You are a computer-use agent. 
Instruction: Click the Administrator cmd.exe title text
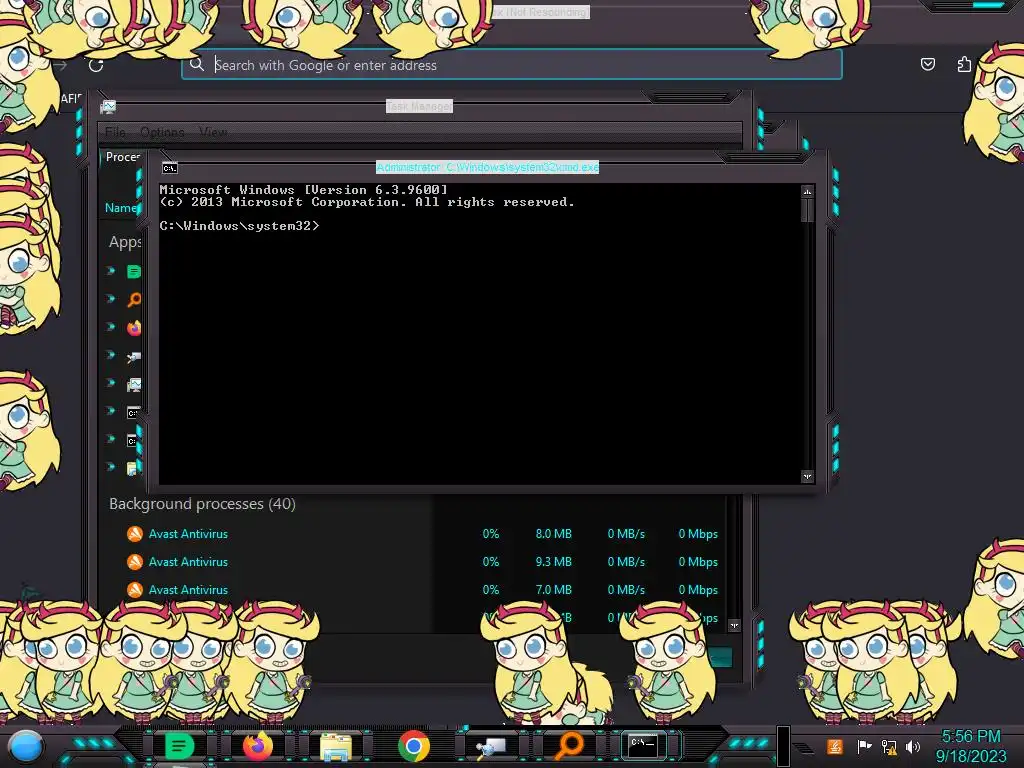(487, 167)
